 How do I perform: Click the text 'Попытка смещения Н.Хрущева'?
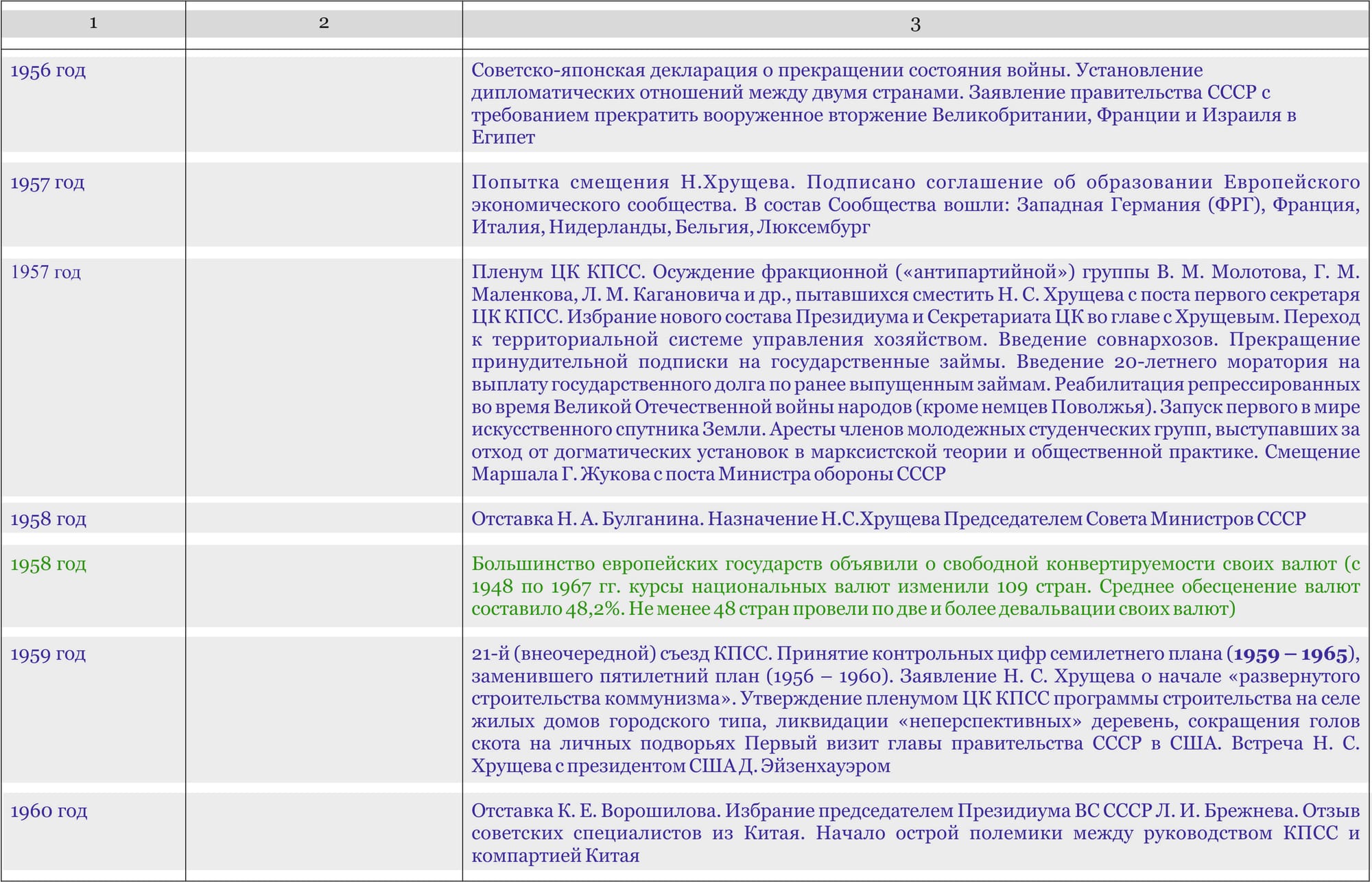click(x=632, y=182)
